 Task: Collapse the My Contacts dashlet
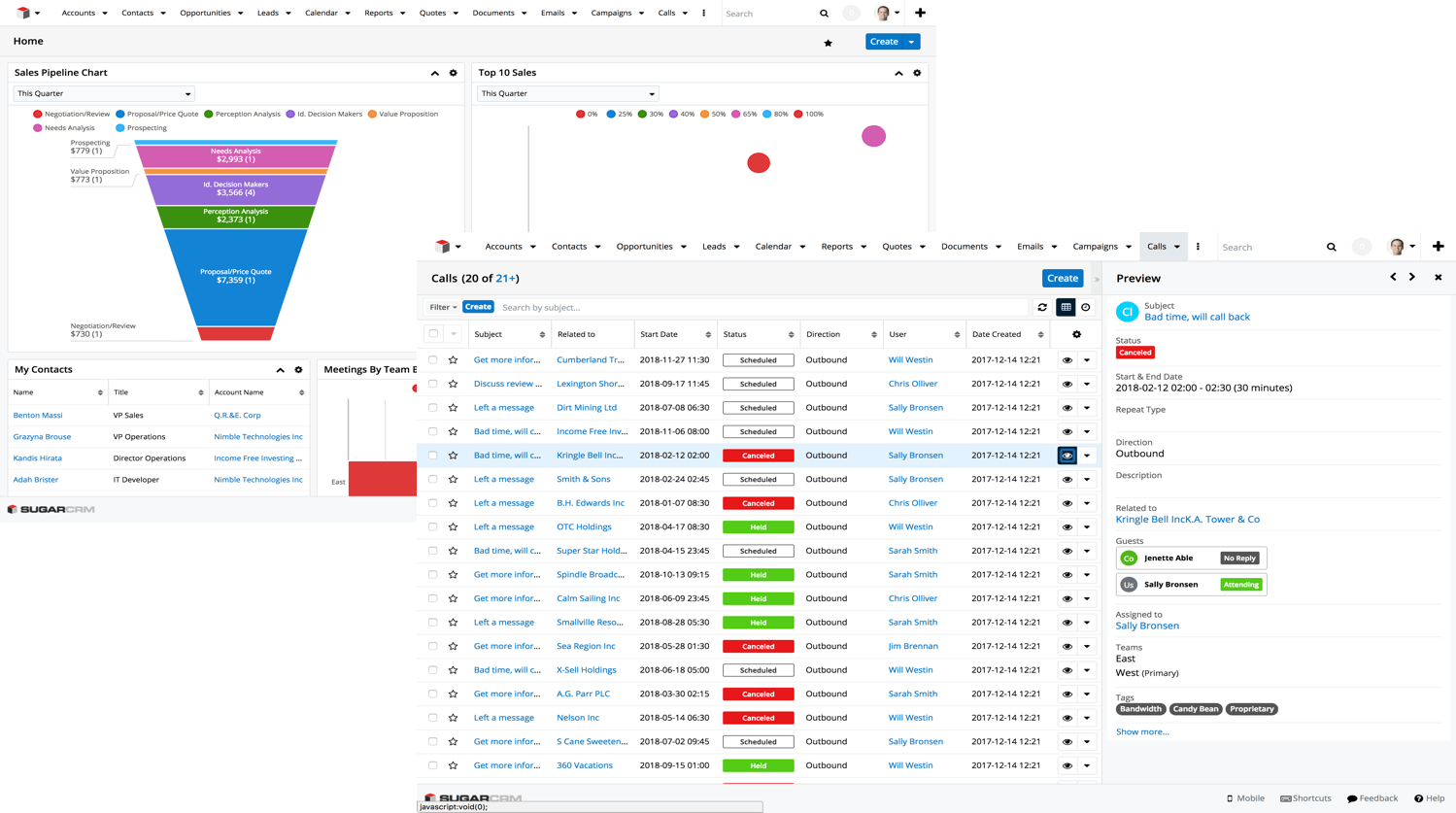(280, 370)
